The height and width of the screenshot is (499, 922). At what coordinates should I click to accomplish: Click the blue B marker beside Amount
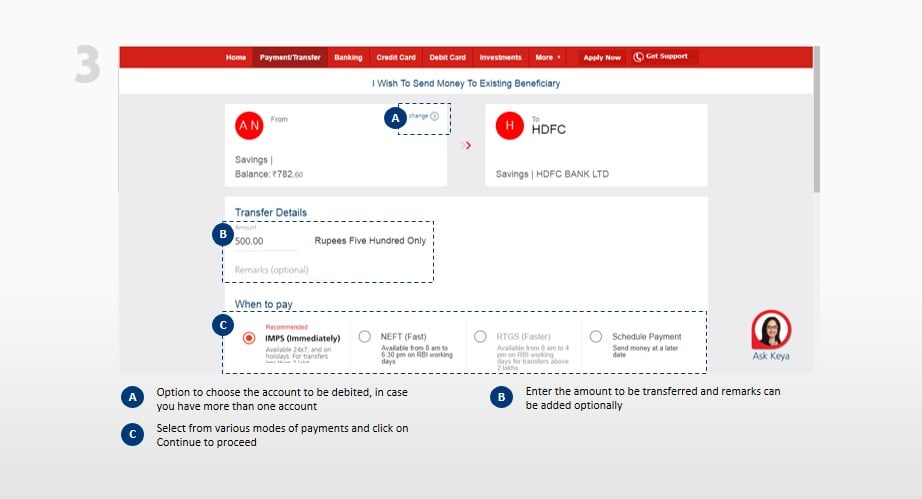coord(222,236)
